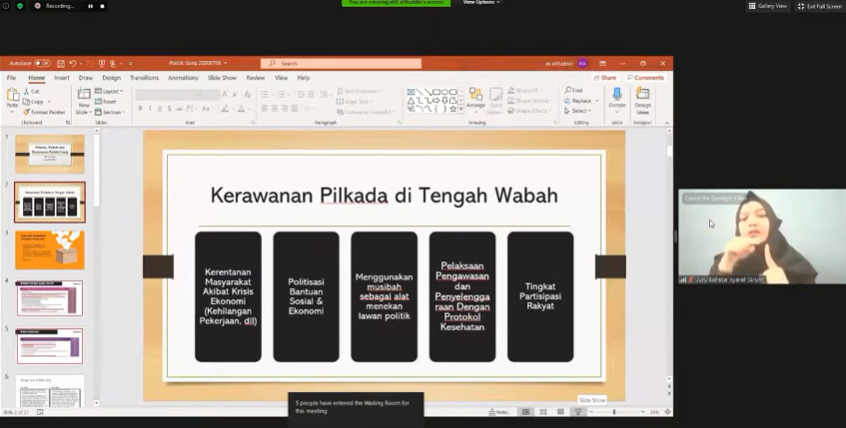Open the Dictate microphone tool
Image resolution: width=846 pixels, height=428 pixels.
[x=617, y=98]
